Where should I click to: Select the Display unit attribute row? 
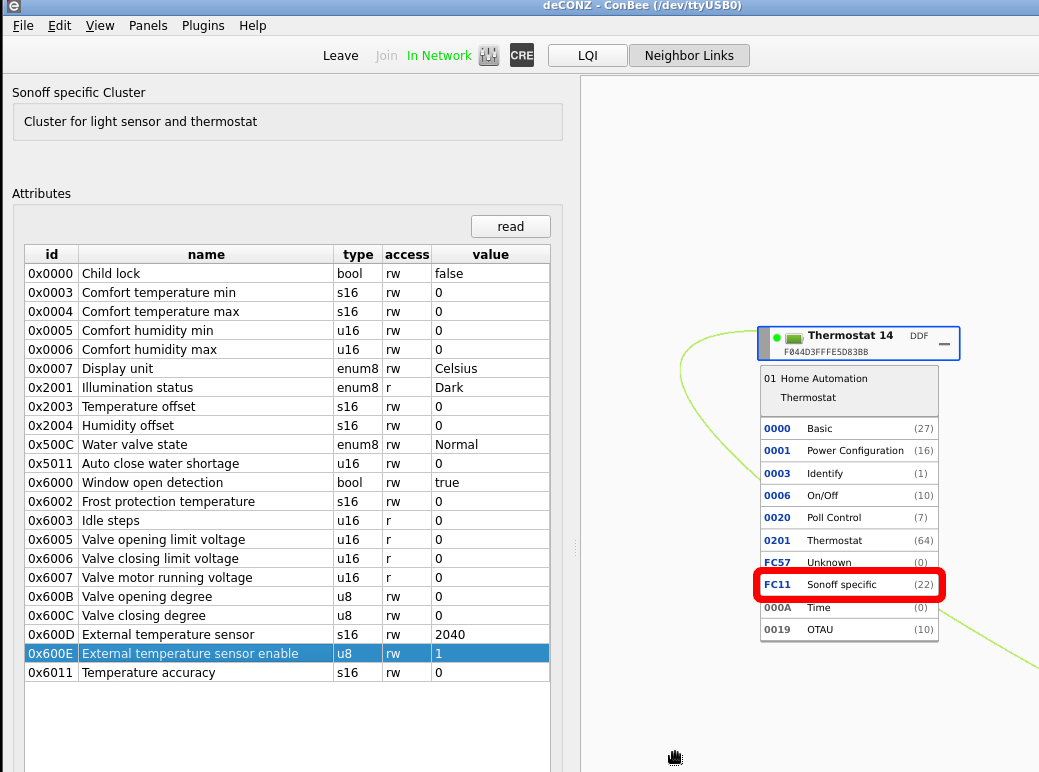(x=287, y=368)
